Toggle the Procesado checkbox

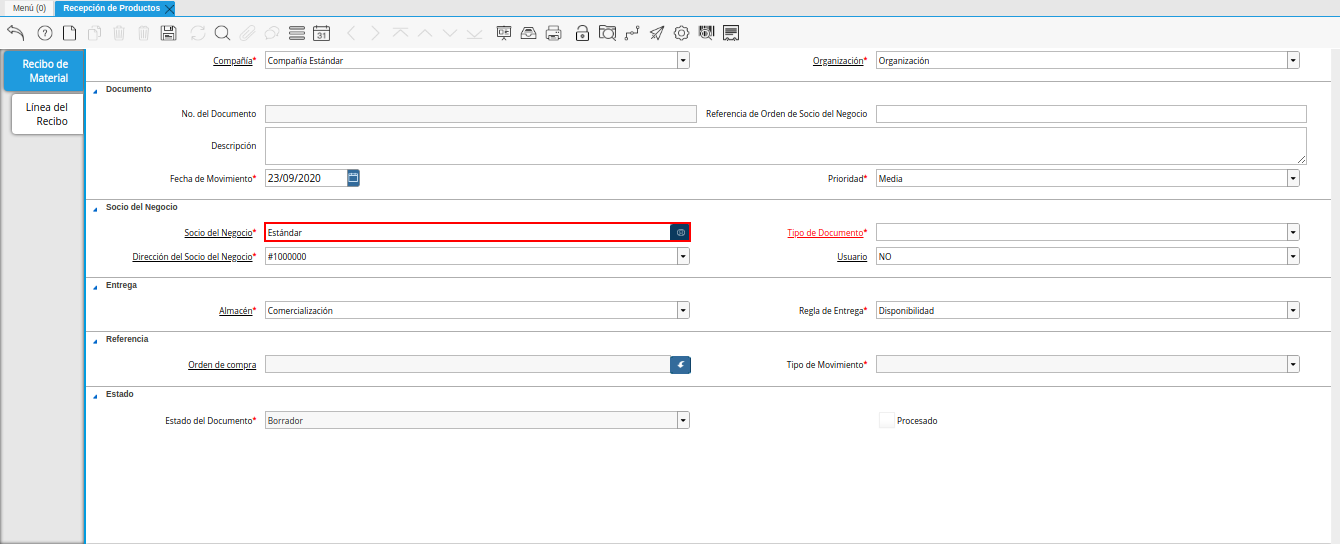tap(886, 420)
